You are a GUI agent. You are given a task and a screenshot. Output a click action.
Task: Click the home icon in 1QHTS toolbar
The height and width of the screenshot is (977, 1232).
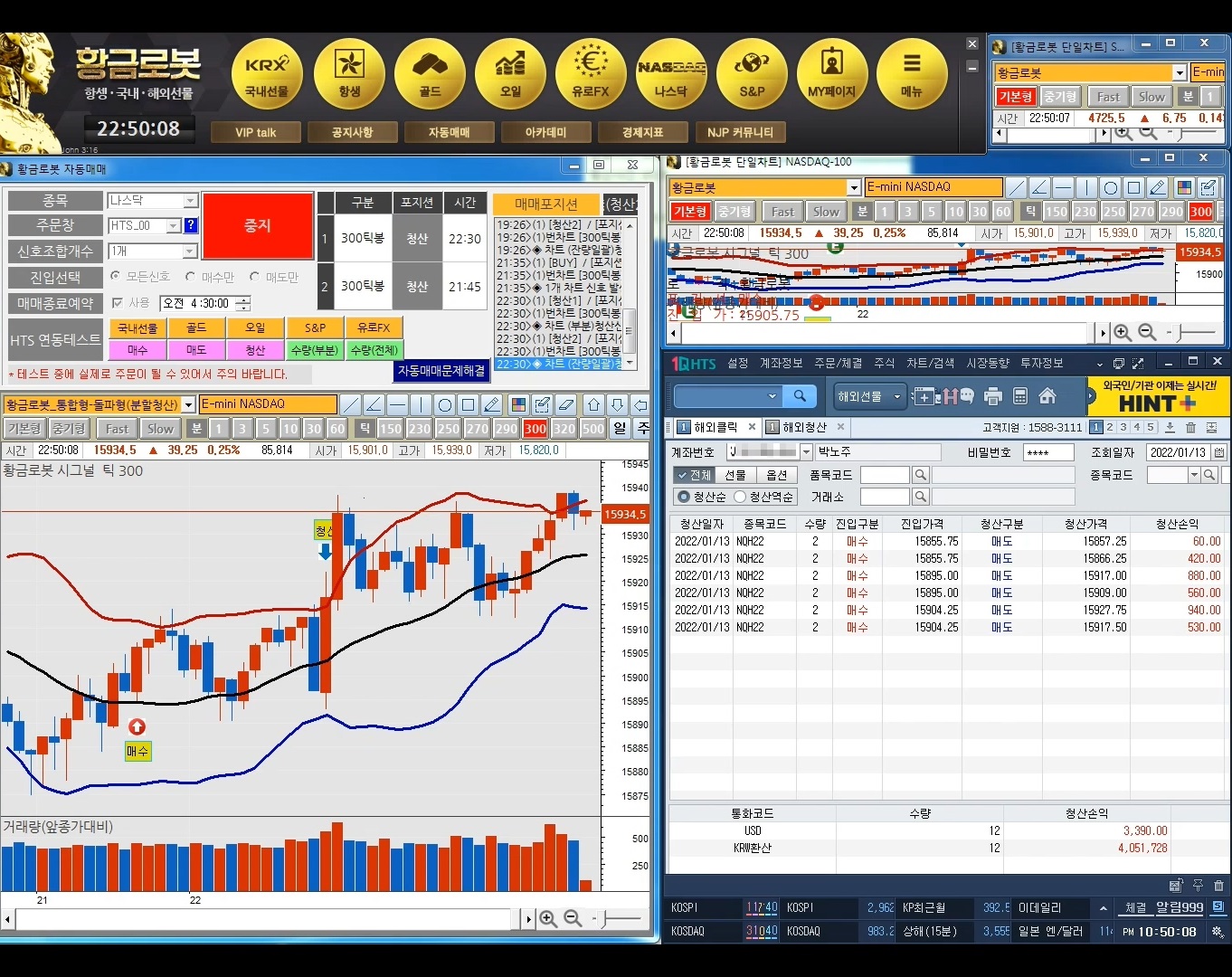point(1047,396)
